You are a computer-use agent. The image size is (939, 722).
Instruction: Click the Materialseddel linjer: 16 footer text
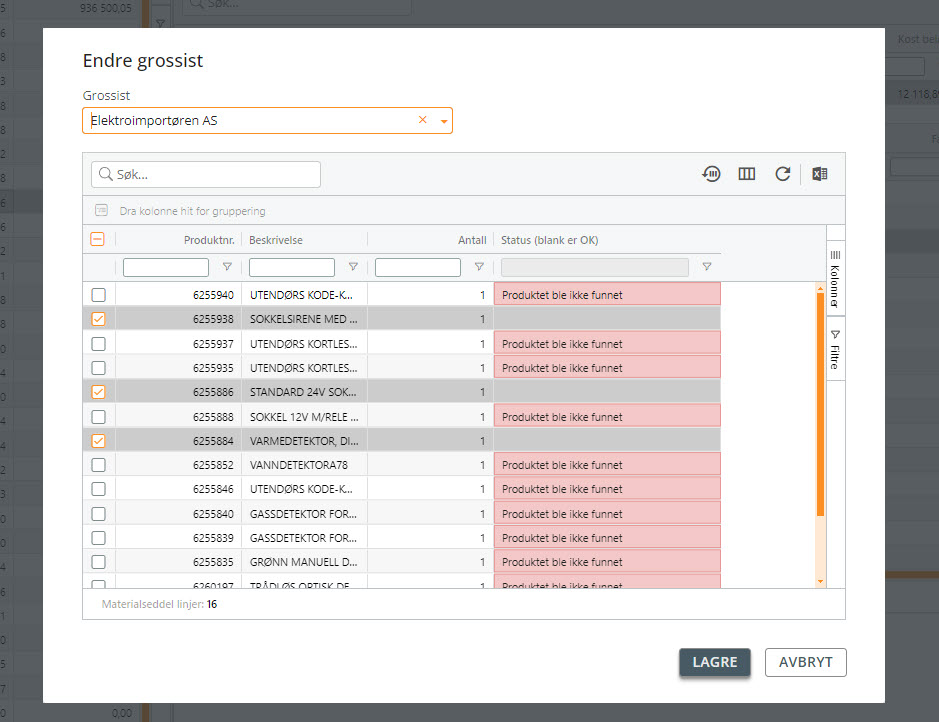coord(159,604)
